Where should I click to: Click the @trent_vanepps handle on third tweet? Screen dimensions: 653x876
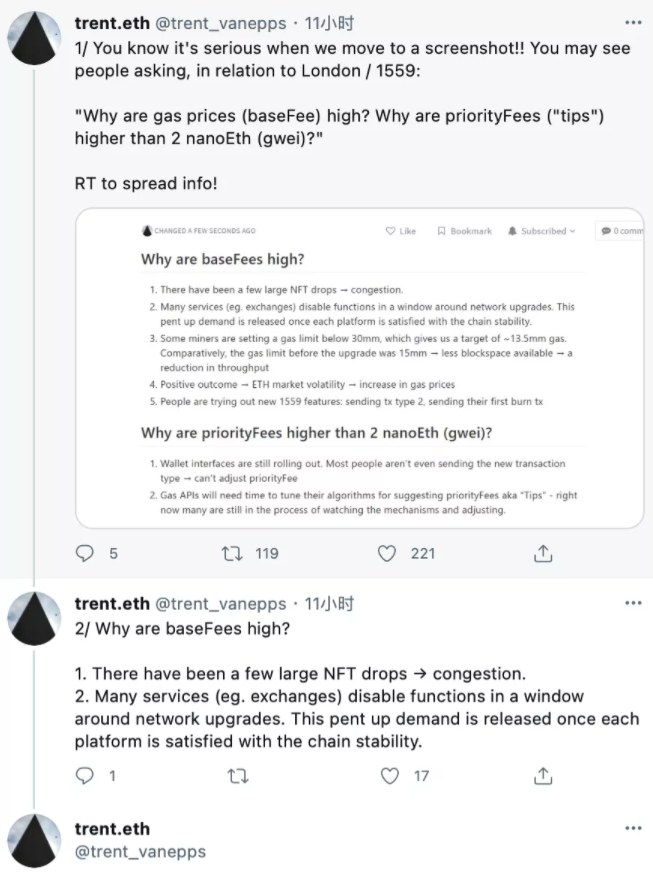click(140, 851)
